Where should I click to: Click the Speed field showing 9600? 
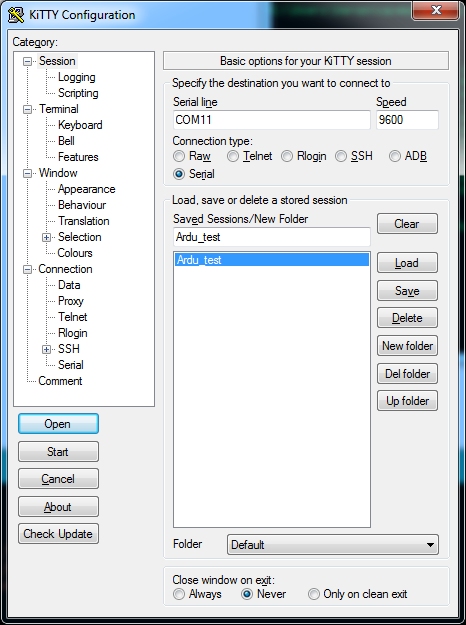click(407, 120)
